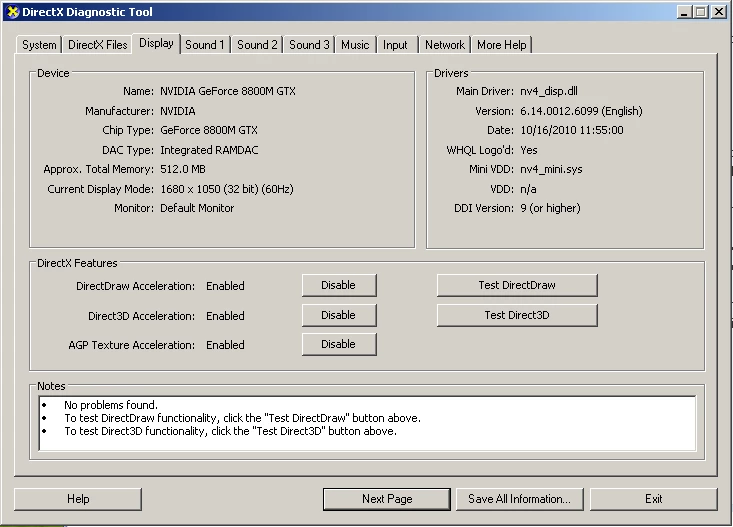The height and width of the screenshot is (527, 733).
Task: Click the '512.0 MB' memory value
Action: pos(183,169)
